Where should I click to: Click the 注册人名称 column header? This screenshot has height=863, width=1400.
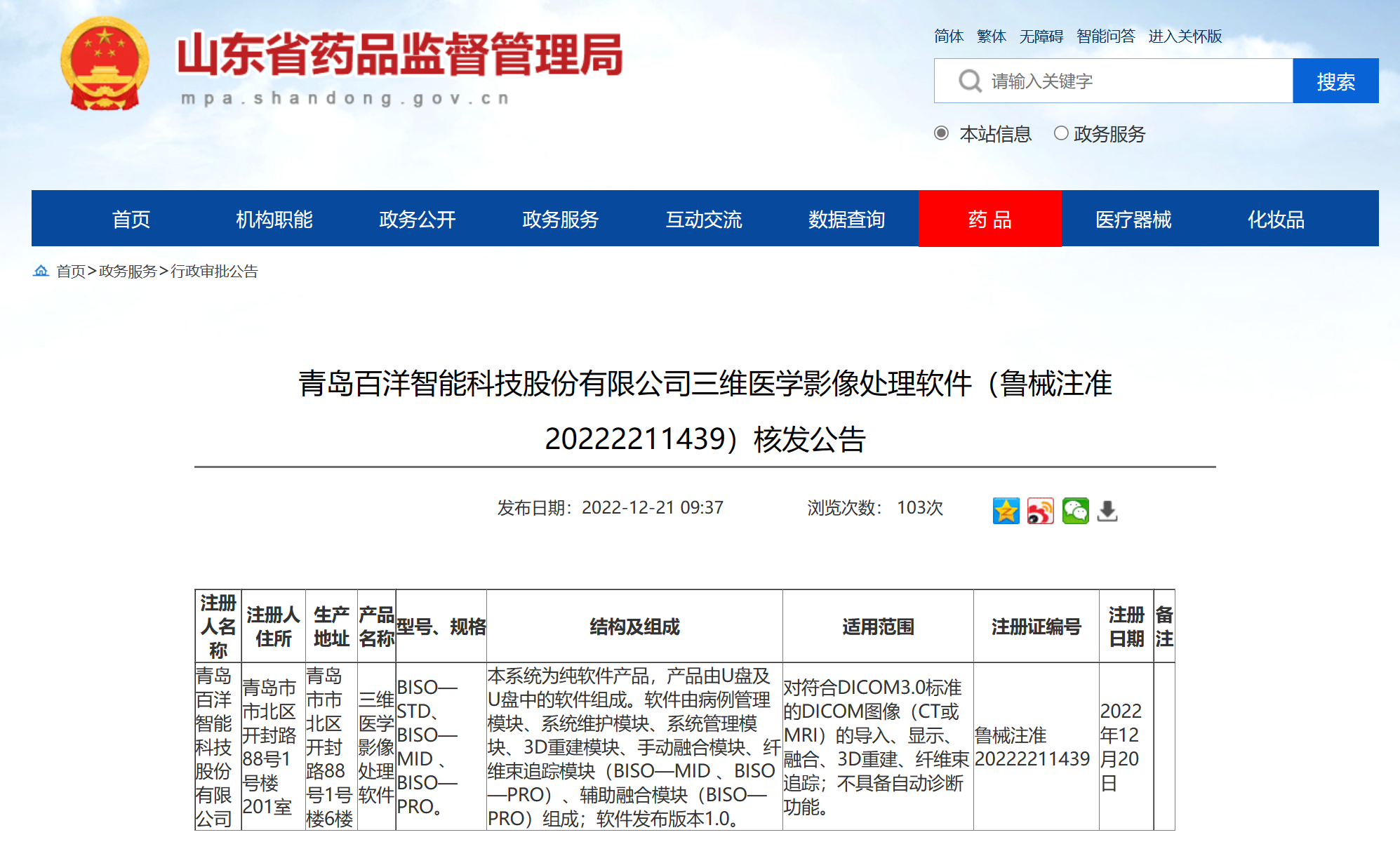click(218, 627)
